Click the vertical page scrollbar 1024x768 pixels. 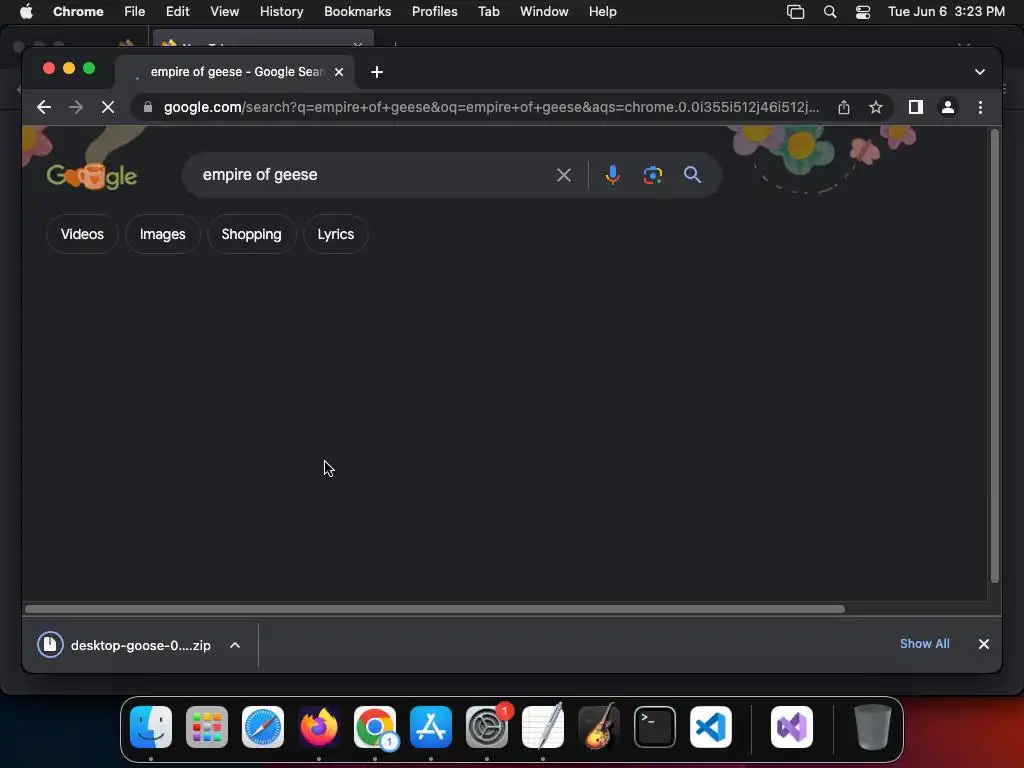995,356
